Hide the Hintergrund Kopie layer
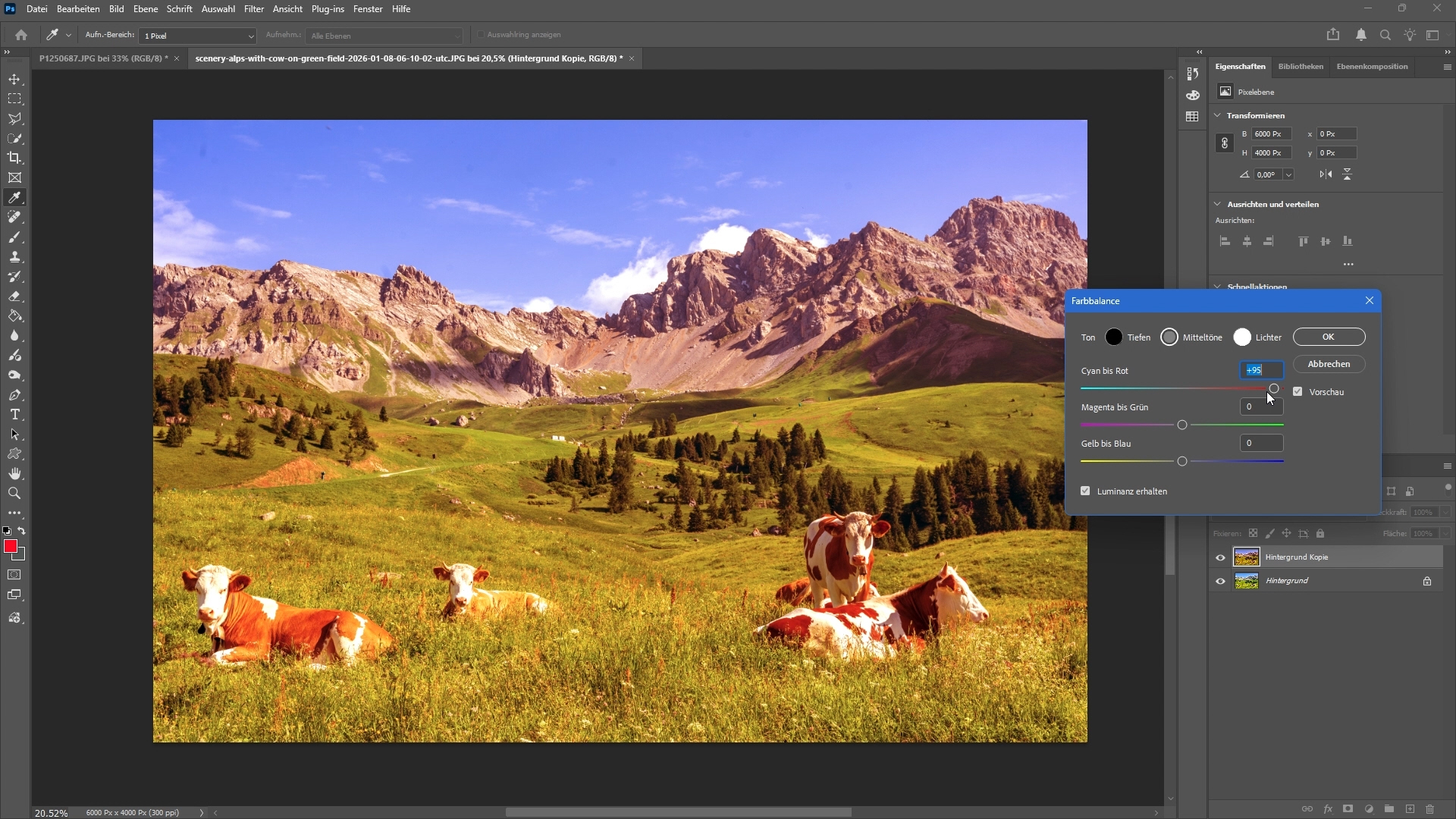The width and height of the screenshot is (1456, 819). [x=1220, y=557]
